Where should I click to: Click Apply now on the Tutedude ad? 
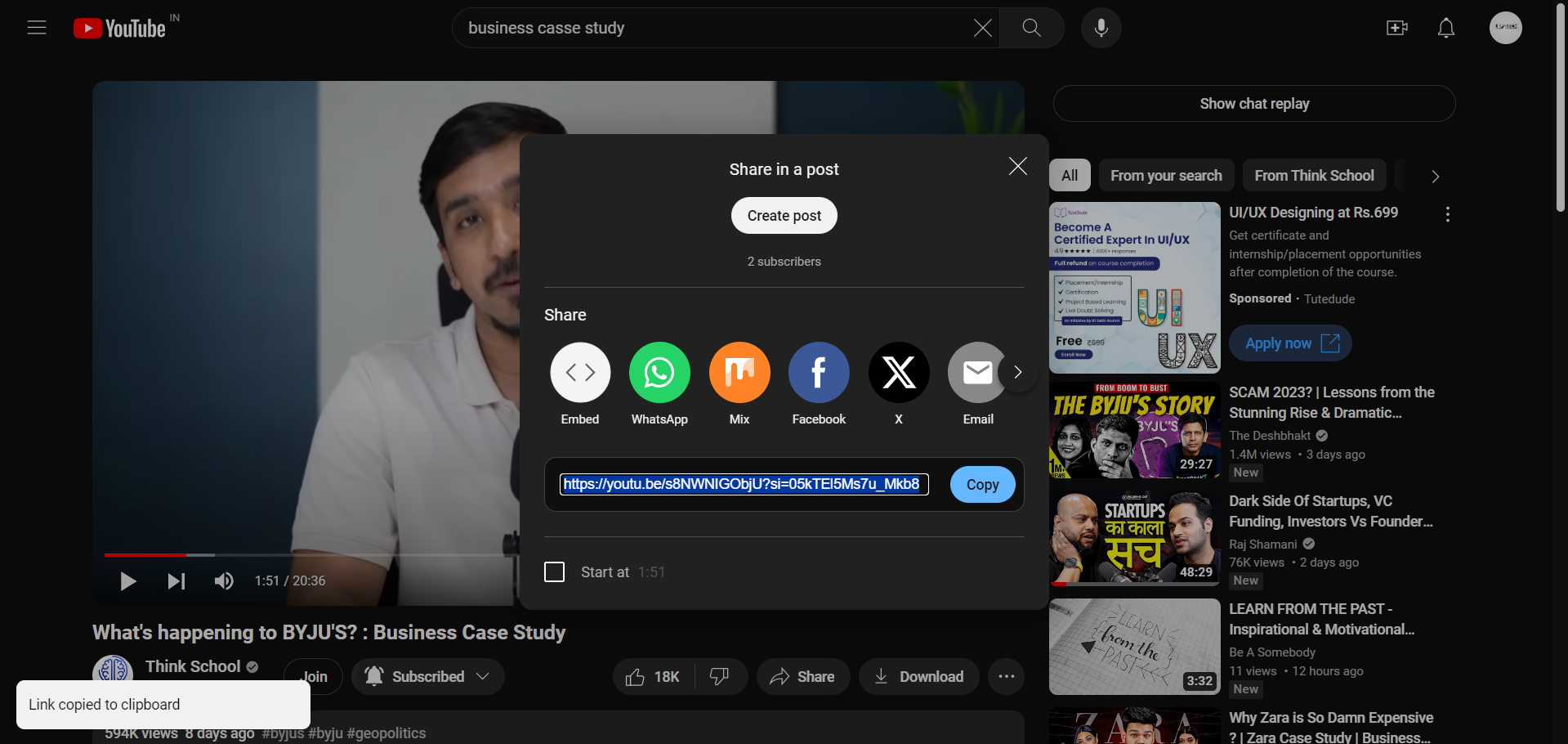pos(1291,343)
